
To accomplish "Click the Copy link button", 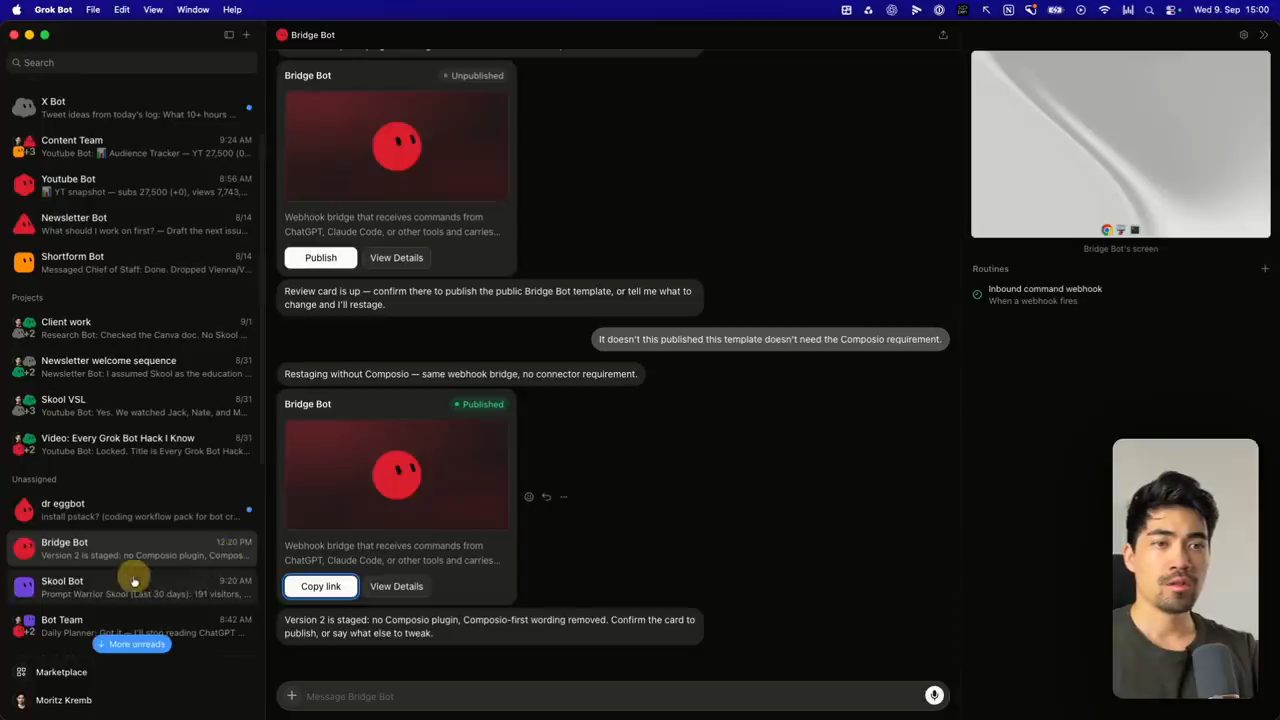I will click(x=321, y=587).
